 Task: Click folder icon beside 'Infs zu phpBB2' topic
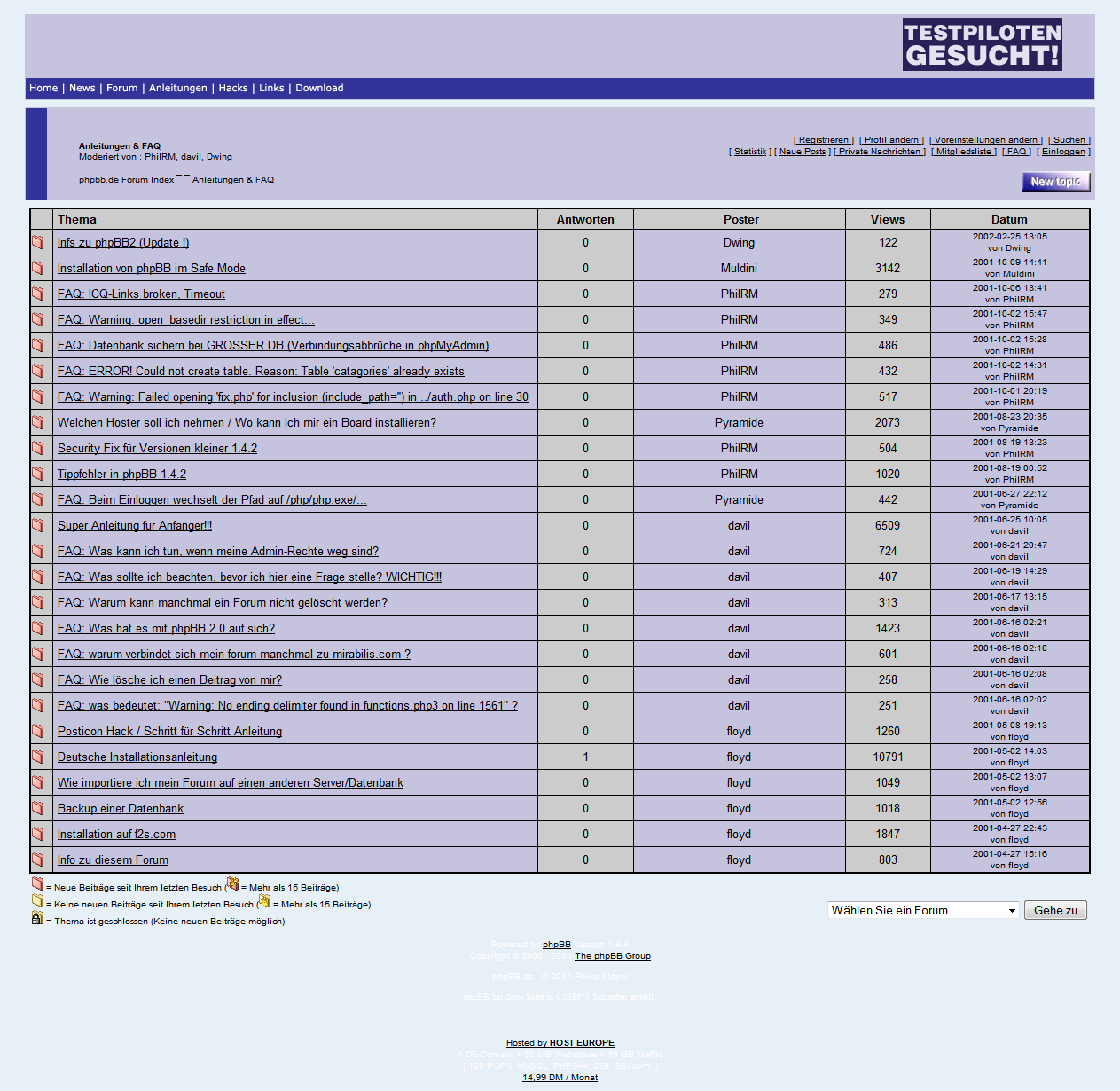38,242
